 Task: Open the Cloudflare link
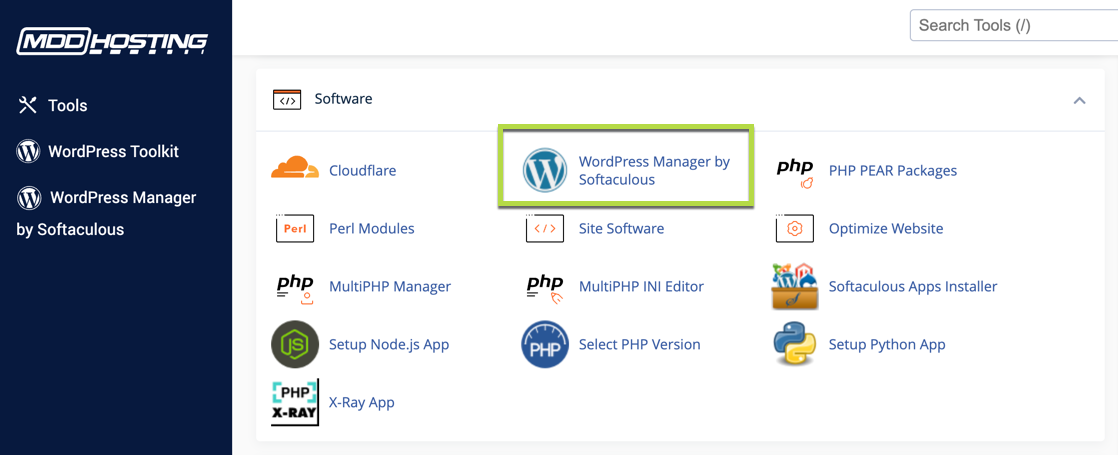362,171
